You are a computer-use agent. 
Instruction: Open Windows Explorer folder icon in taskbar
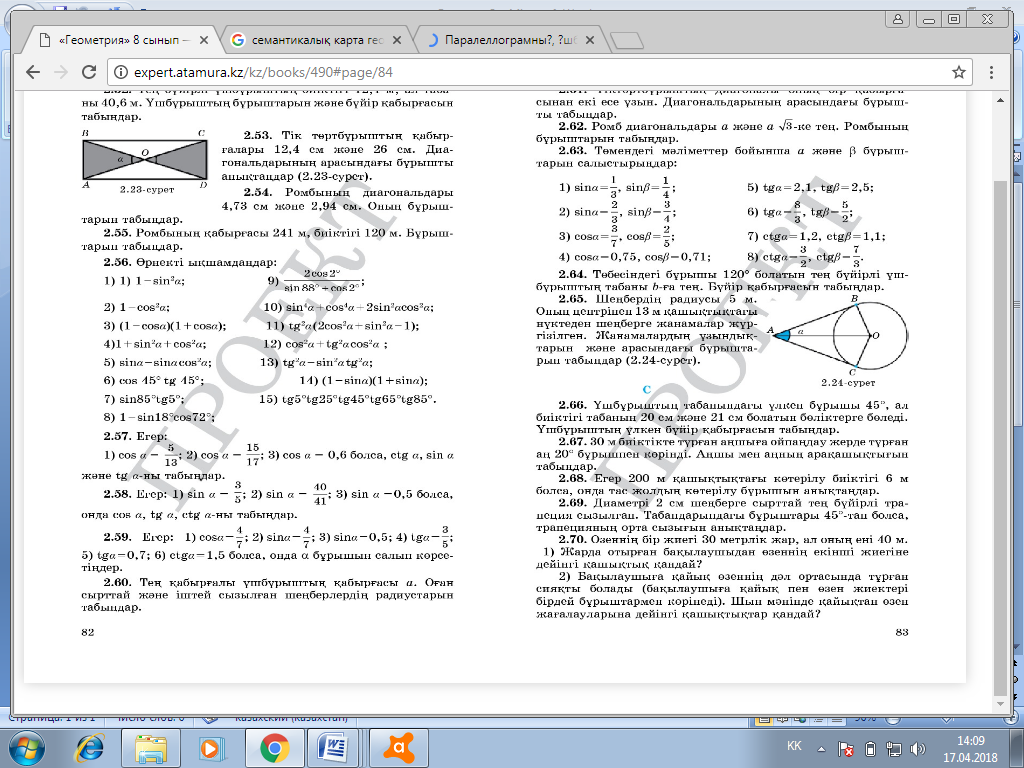[x=152, y=748]
